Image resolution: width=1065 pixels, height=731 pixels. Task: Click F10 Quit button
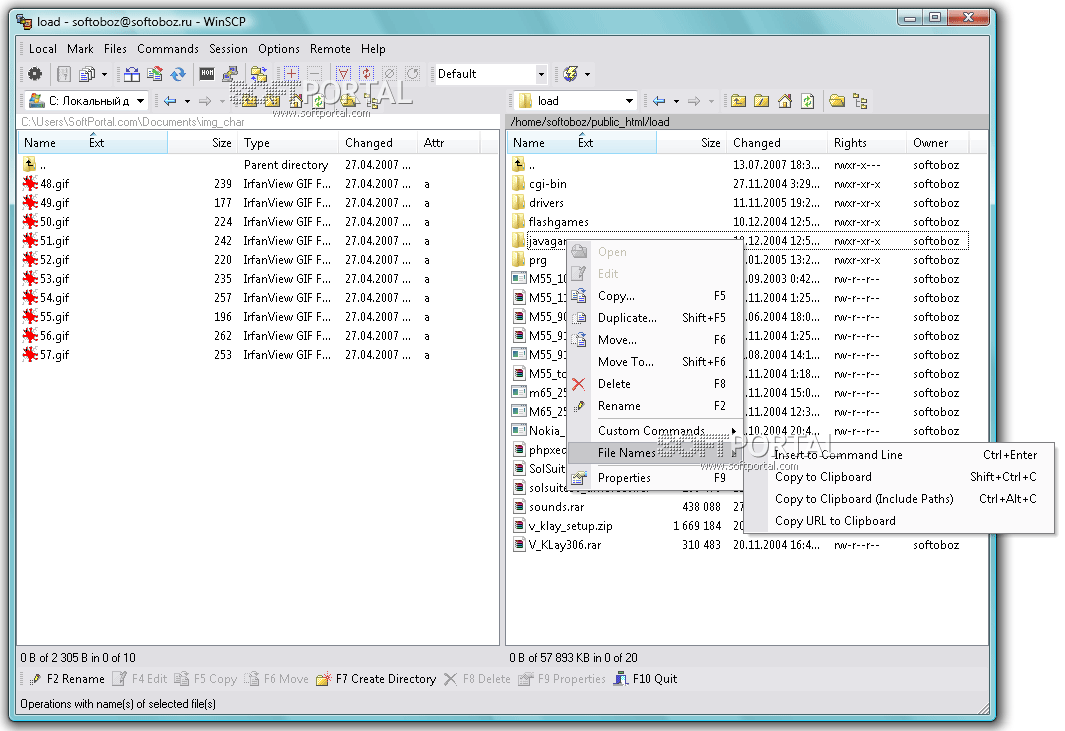(646, 679)
